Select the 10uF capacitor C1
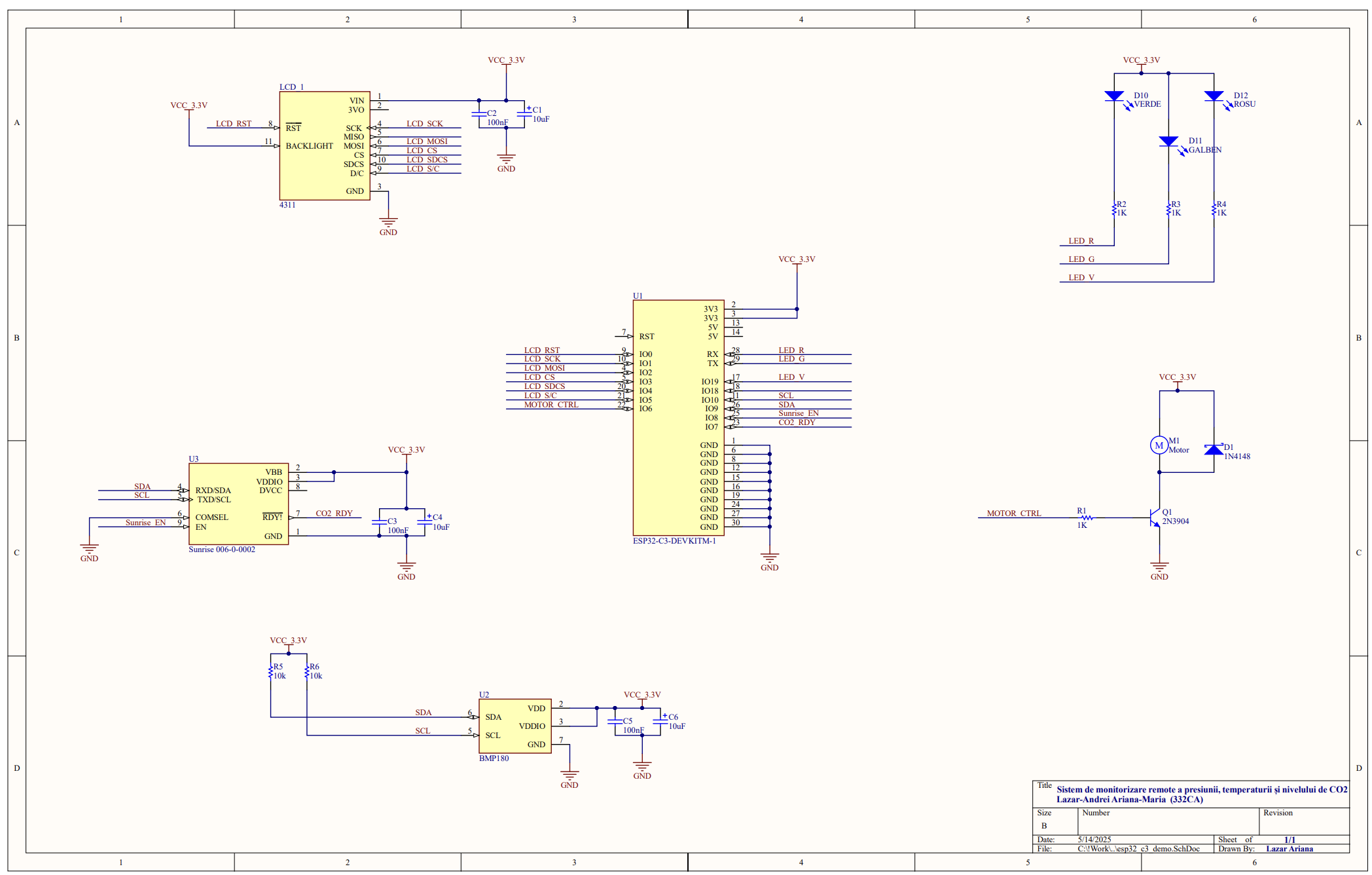Screen dimensions: 1372x875 [526, 113]
